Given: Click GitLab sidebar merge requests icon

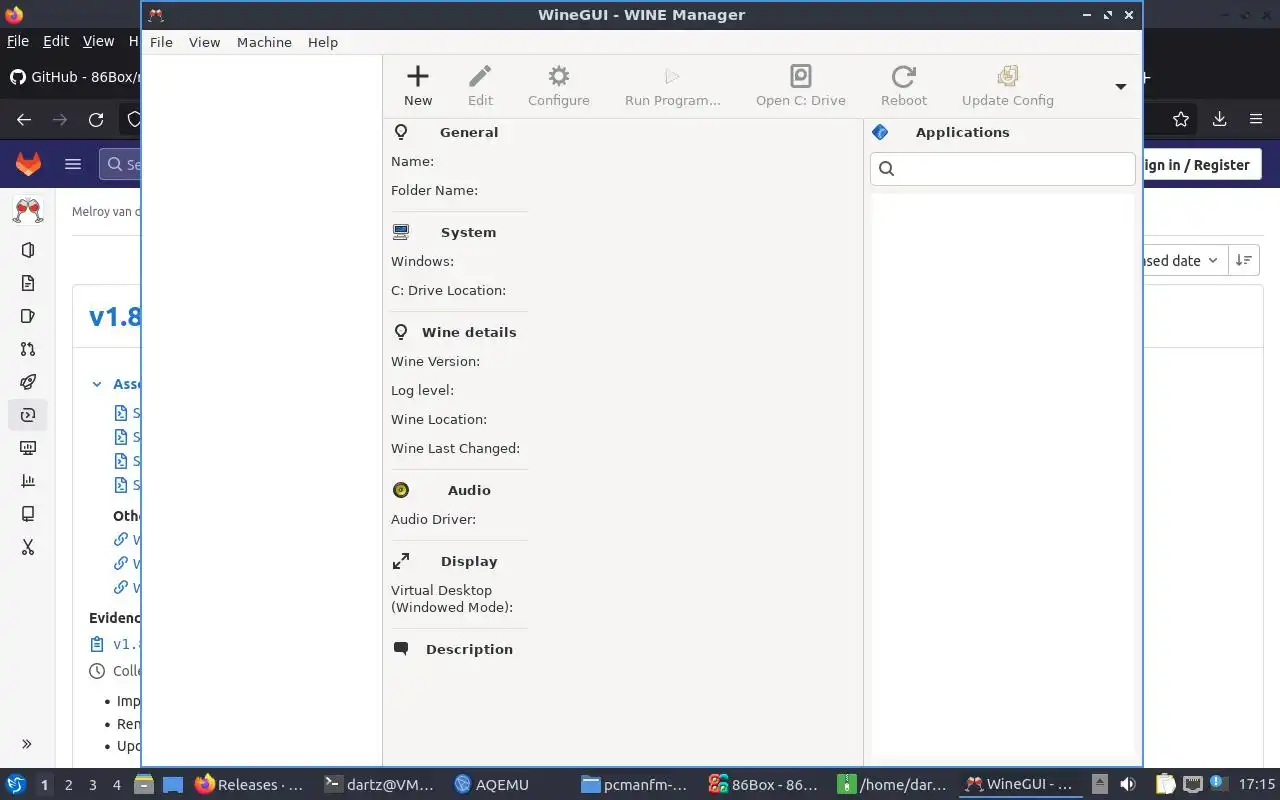Looking at the screenshot, I should tap(28, 349).
